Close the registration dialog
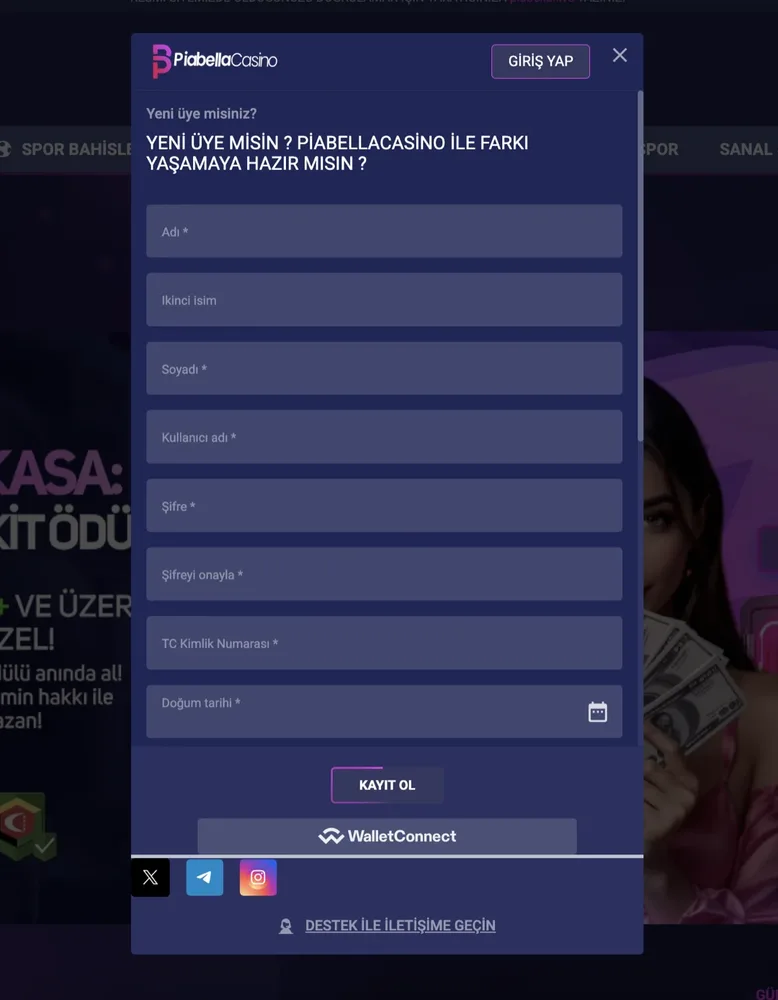 620,55
